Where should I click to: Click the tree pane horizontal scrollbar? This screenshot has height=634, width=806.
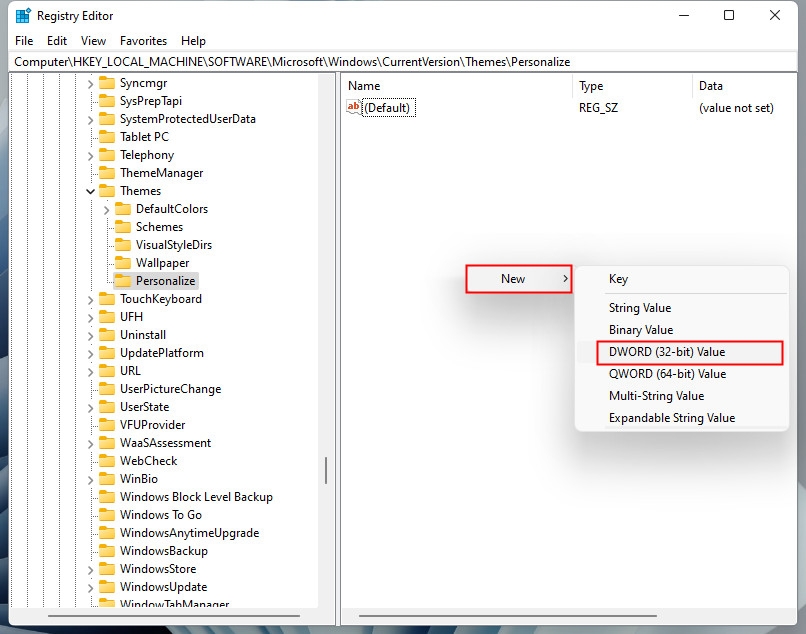coord(174,615)
